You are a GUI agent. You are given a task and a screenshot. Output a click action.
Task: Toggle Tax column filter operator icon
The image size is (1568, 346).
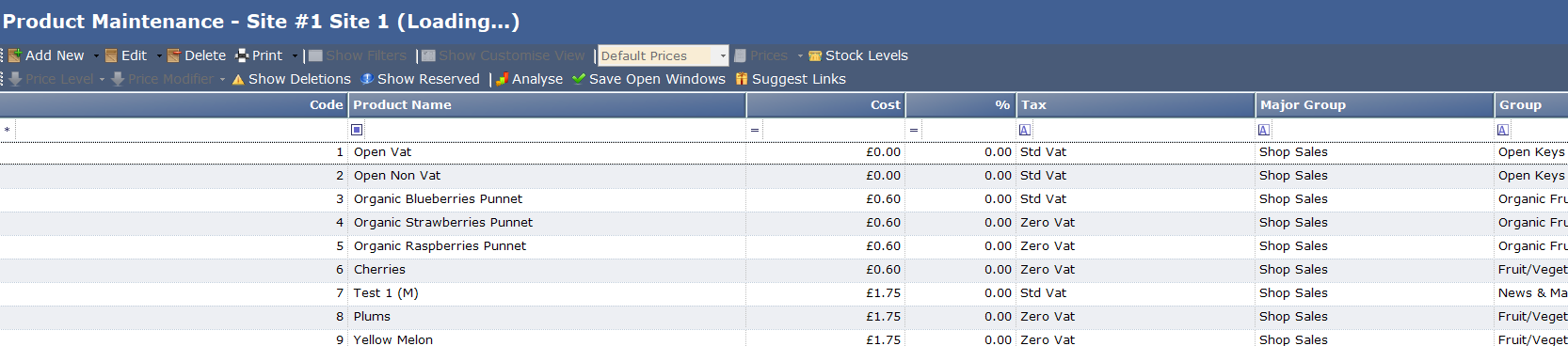[1025, 130]
